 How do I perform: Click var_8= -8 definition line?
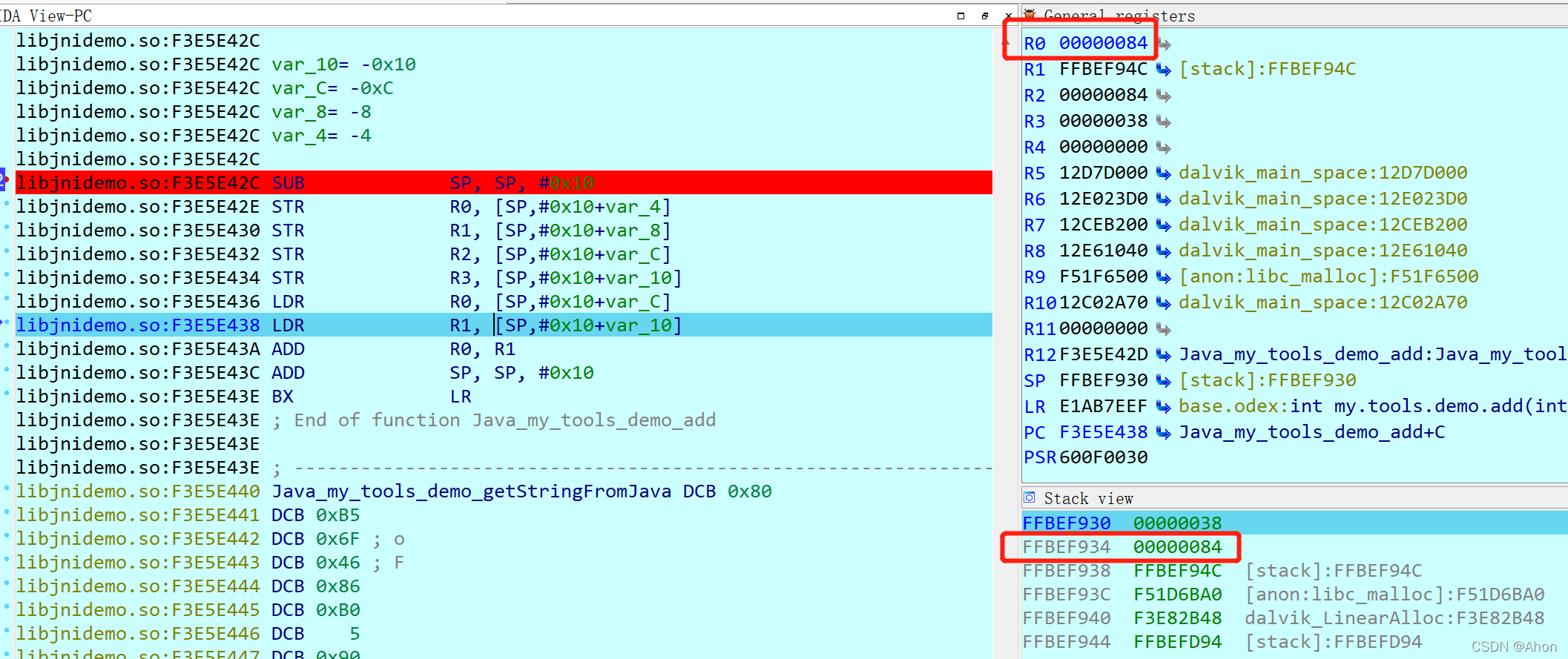(x=504, y=112)
